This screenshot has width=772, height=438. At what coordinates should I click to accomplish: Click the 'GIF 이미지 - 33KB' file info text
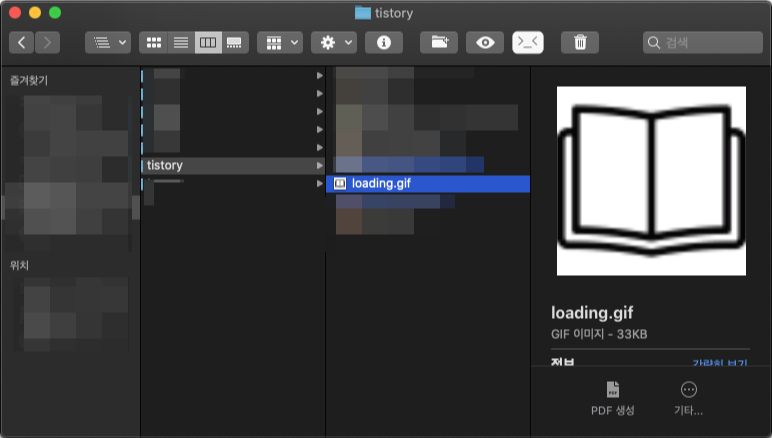(x=599, y=334)
